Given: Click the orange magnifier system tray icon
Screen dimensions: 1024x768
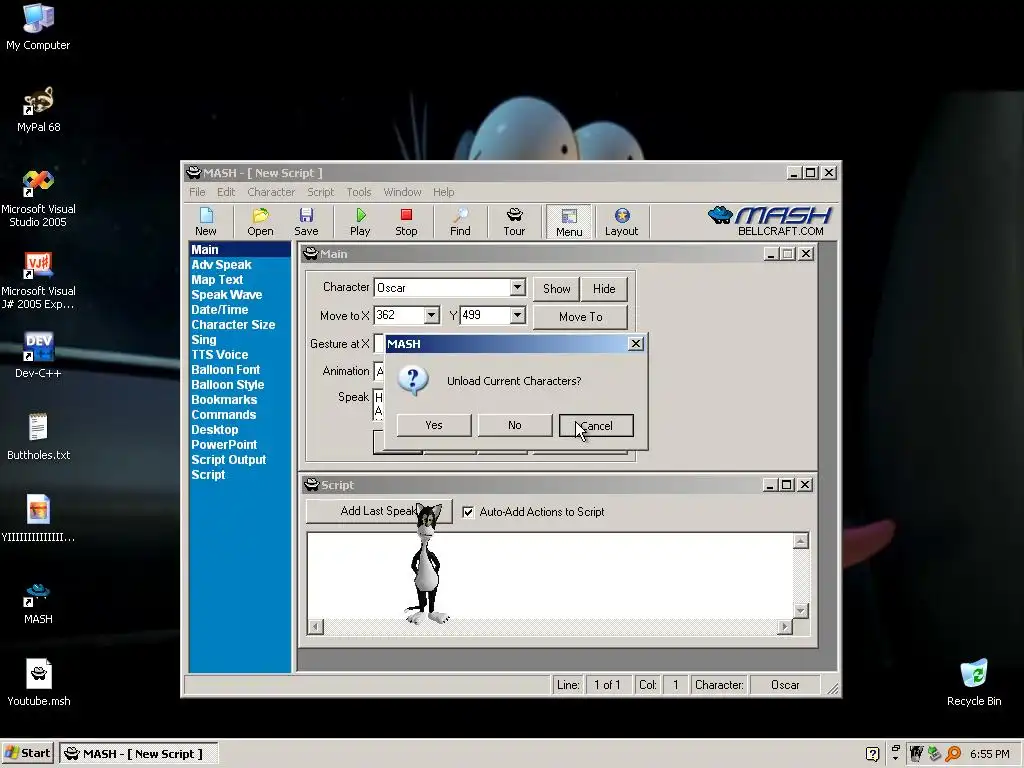Looking at the screenshot, I should tap(953, 754).
